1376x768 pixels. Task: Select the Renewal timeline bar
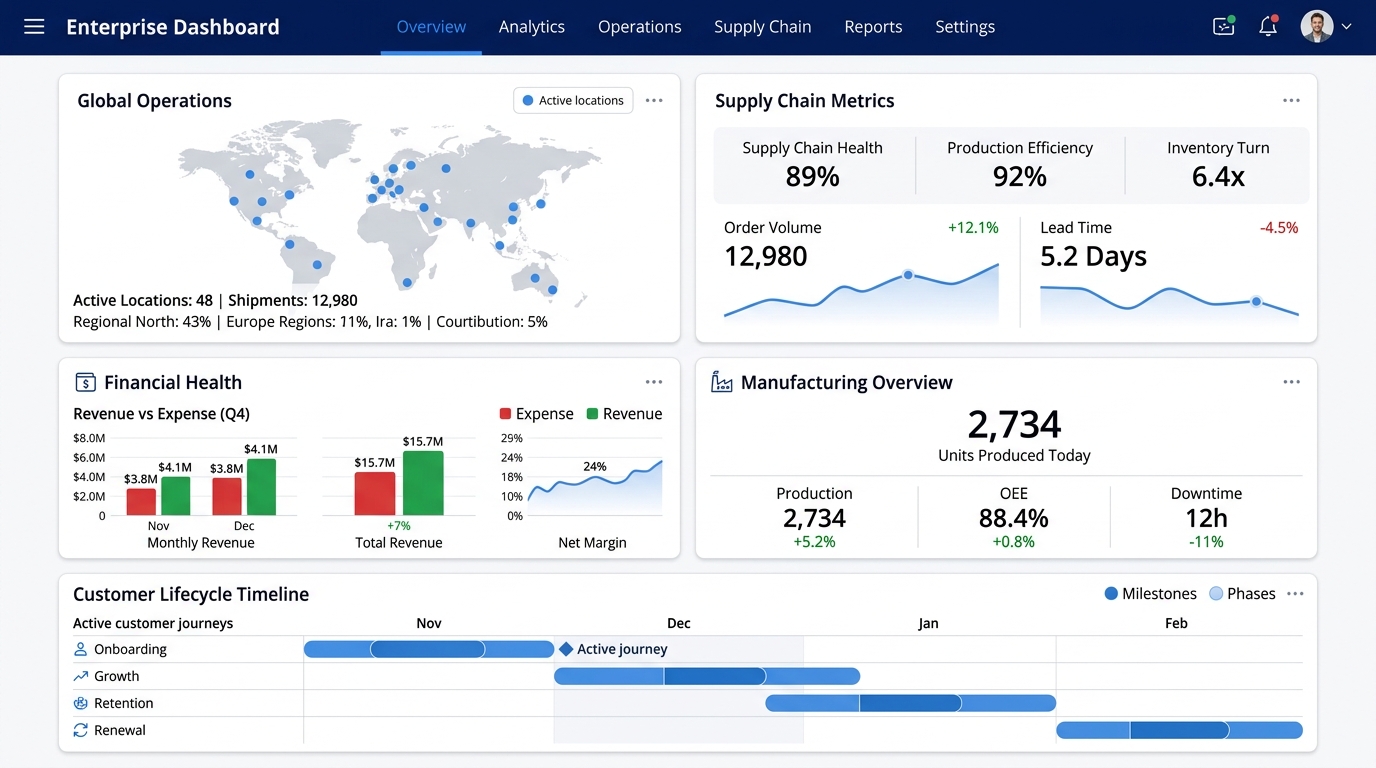1180,730
